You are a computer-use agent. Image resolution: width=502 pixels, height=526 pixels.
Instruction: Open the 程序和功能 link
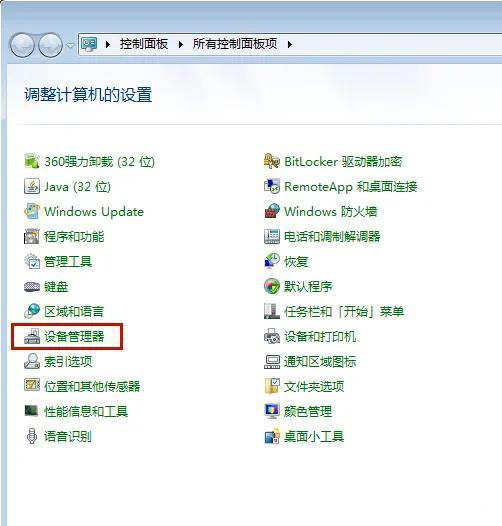click(74, 236)
